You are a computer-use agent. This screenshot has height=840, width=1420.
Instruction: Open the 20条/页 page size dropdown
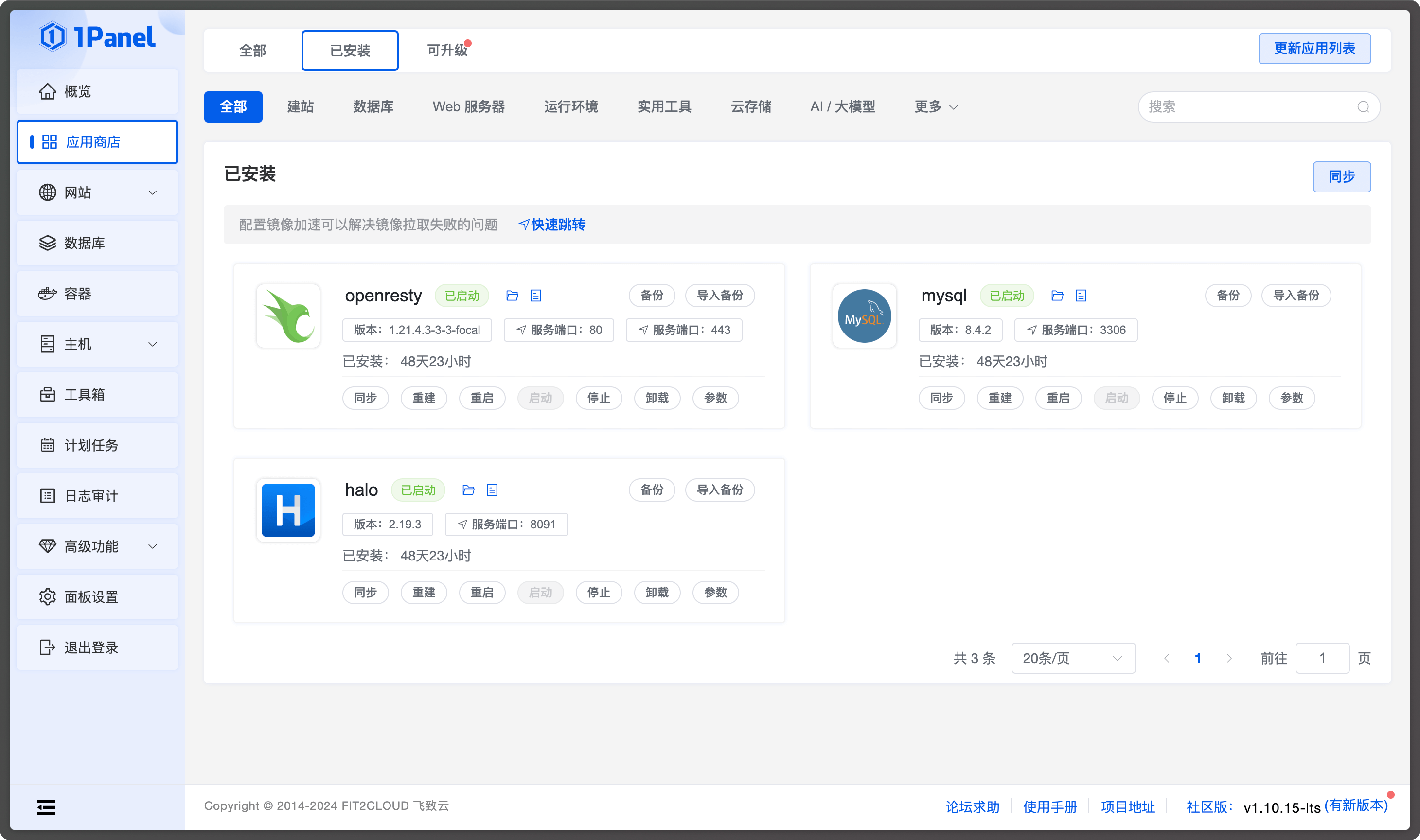click(x=1072, y=658)
